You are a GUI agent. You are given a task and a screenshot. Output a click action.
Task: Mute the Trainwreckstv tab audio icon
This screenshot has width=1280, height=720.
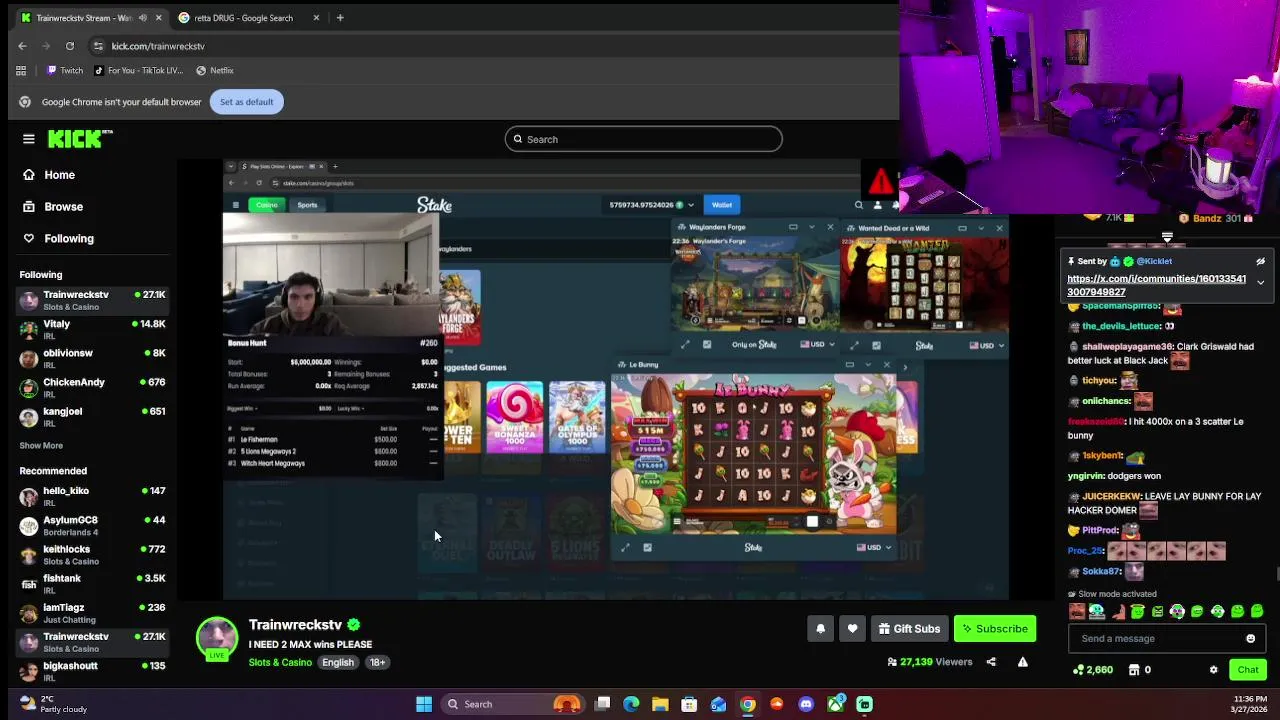[x=142, y=18]
